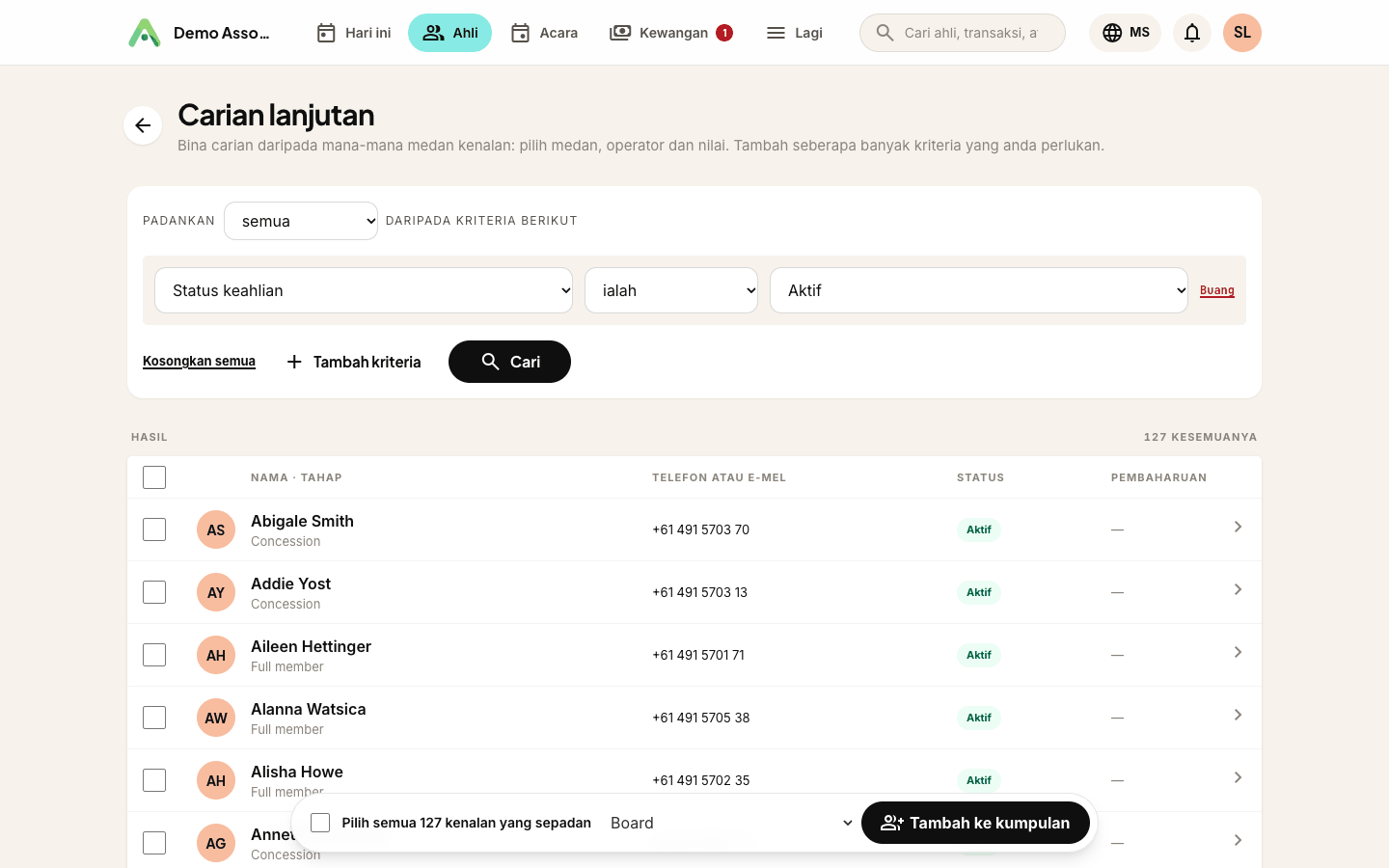Go back using the arrow button

143,125
